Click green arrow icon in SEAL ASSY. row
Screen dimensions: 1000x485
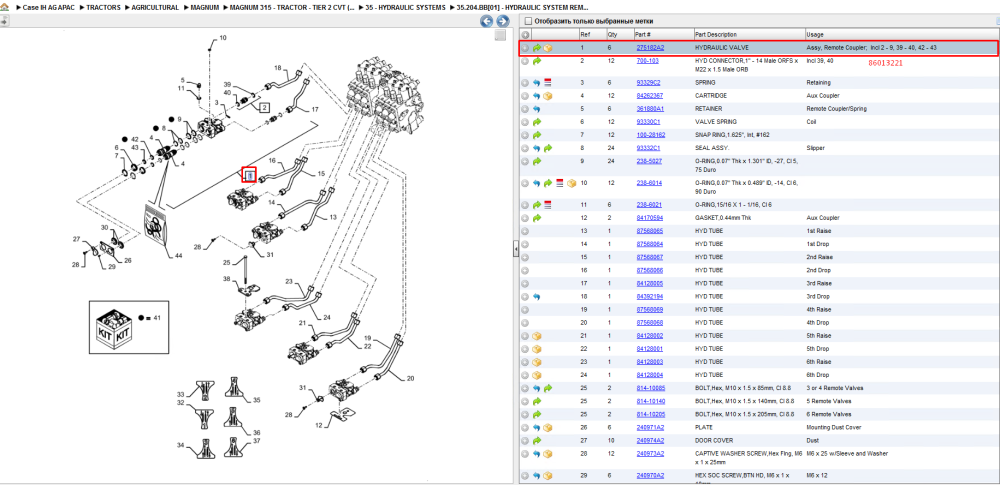coord(548,148)
